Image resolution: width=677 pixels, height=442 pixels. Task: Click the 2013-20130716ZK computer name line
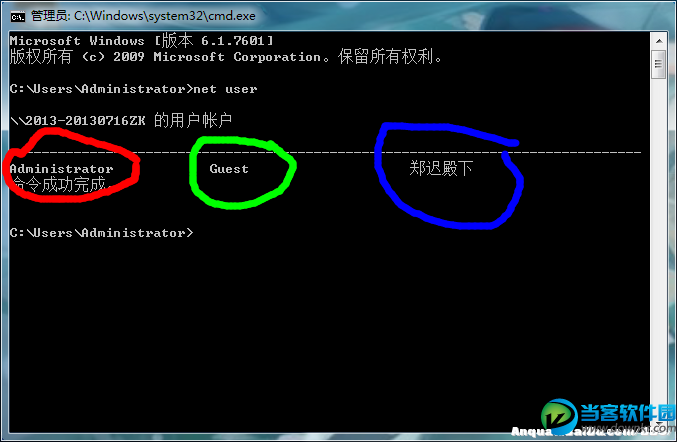tap(121, 120)
